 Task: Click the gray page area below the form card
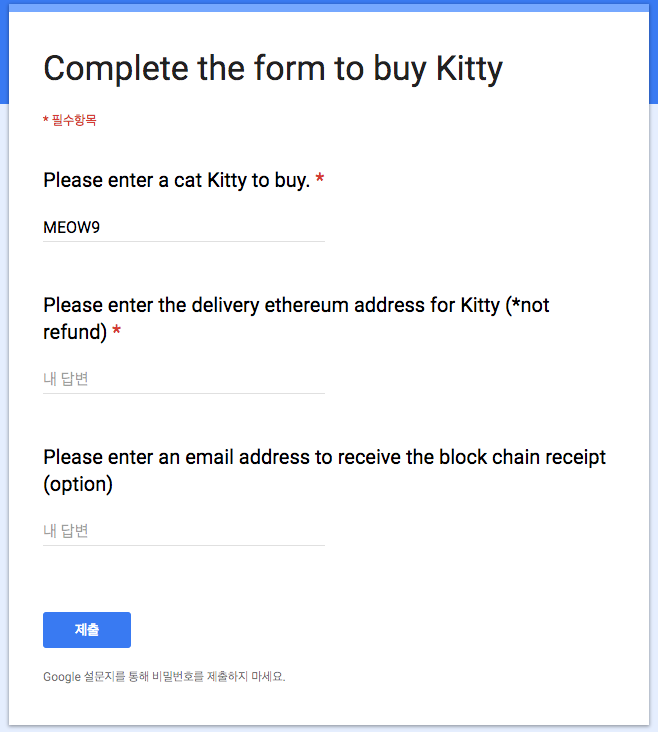click(329, 728)
